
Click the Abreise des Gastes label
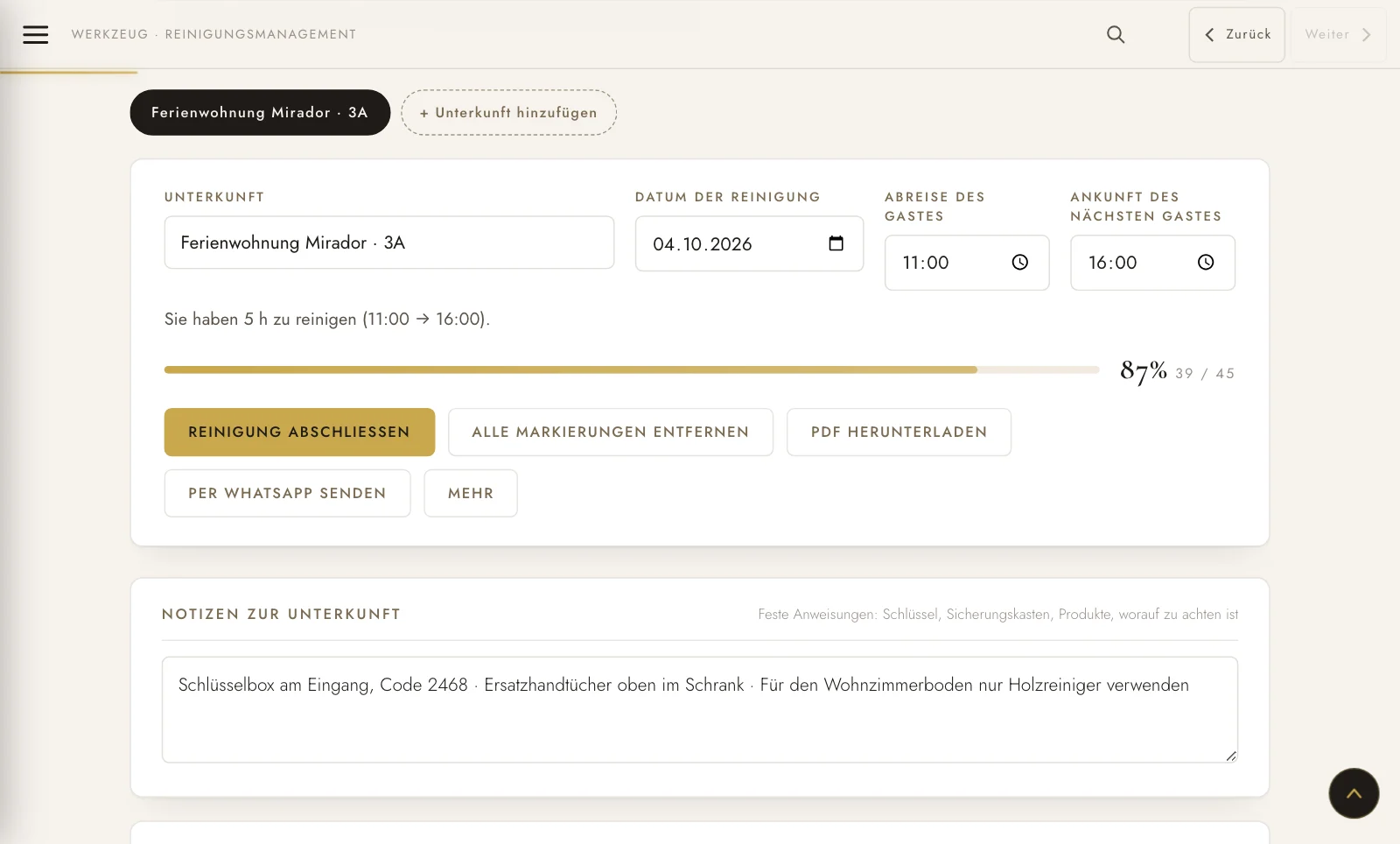934,207
